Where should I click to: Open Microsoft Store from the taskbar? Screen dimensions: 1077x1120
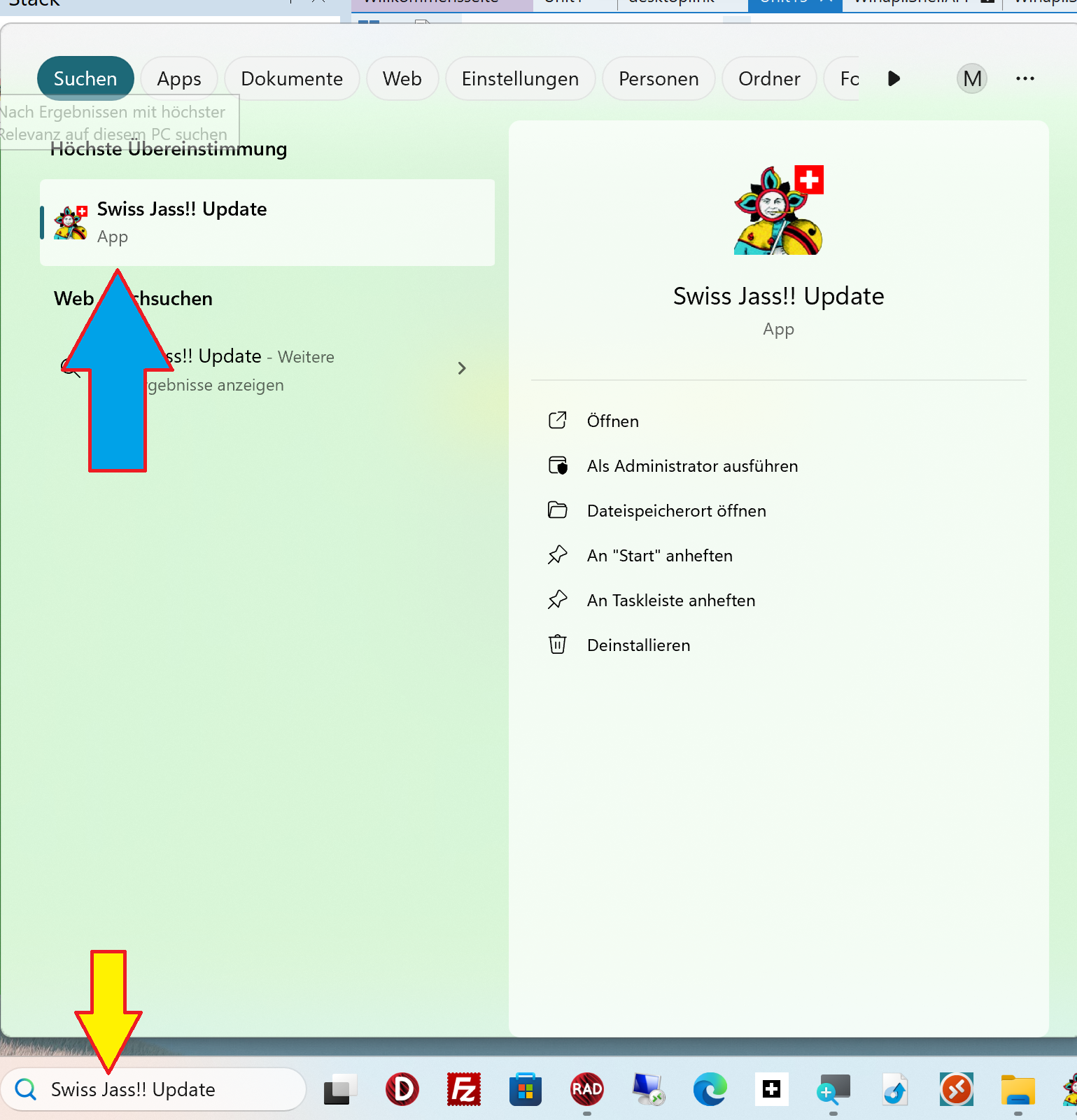526,1089
